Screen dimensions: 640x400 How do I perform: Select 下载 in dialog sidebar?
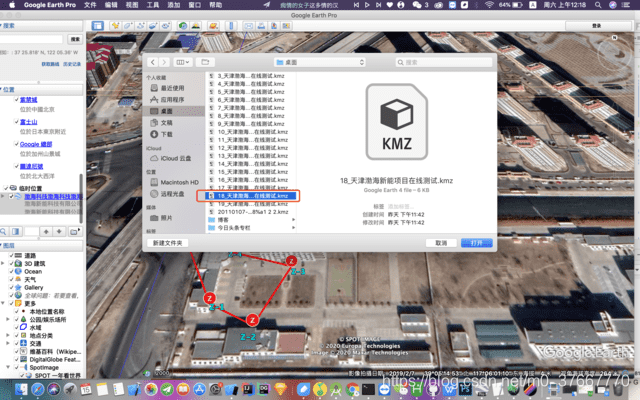click(166, 134)
